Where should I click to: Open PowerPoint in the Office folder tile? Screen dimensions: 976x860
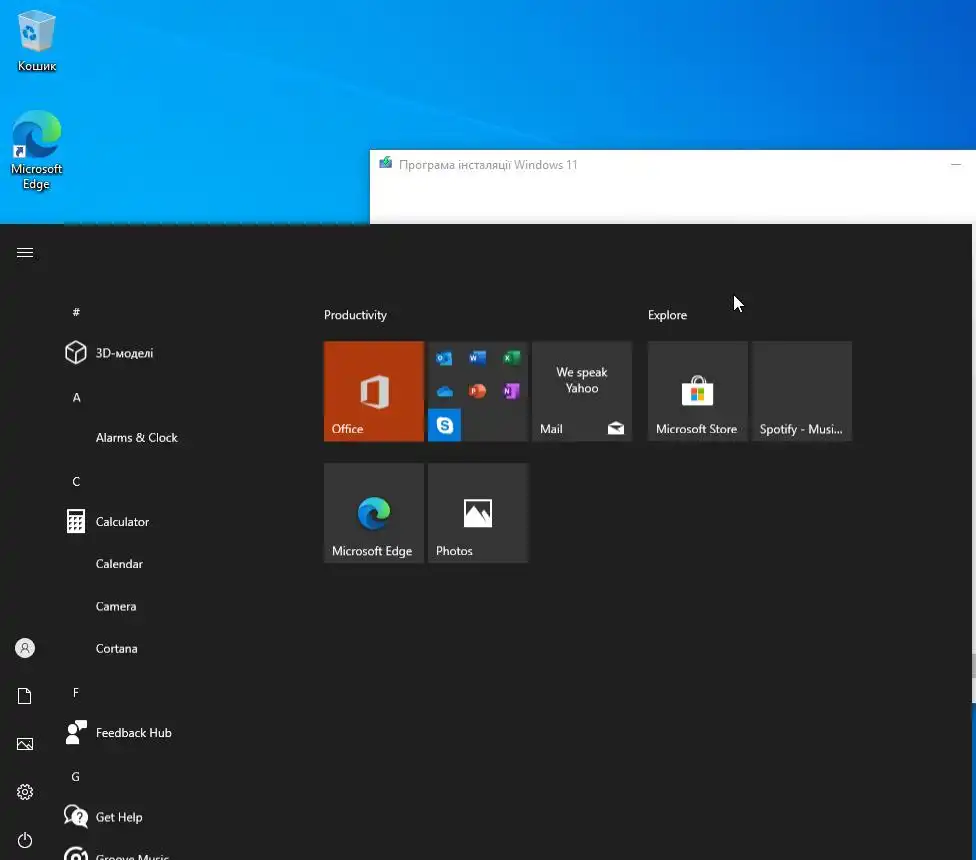pyautogui.click(x=477, y=391)
